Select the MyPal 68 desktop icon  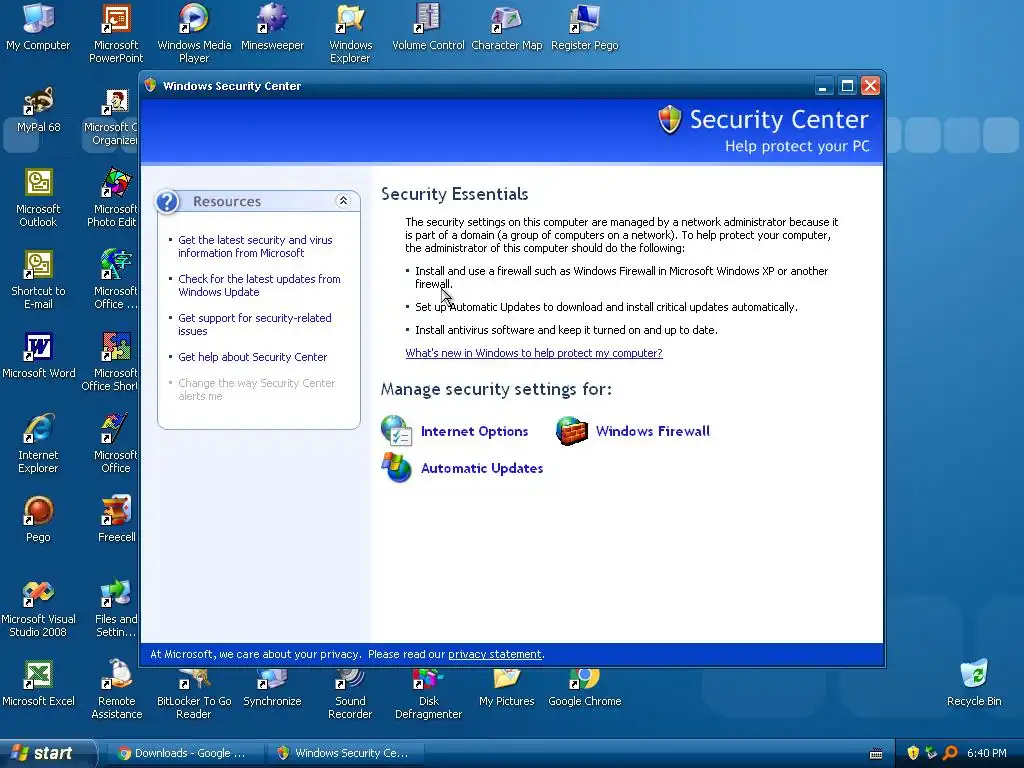[x=38, y=109]
